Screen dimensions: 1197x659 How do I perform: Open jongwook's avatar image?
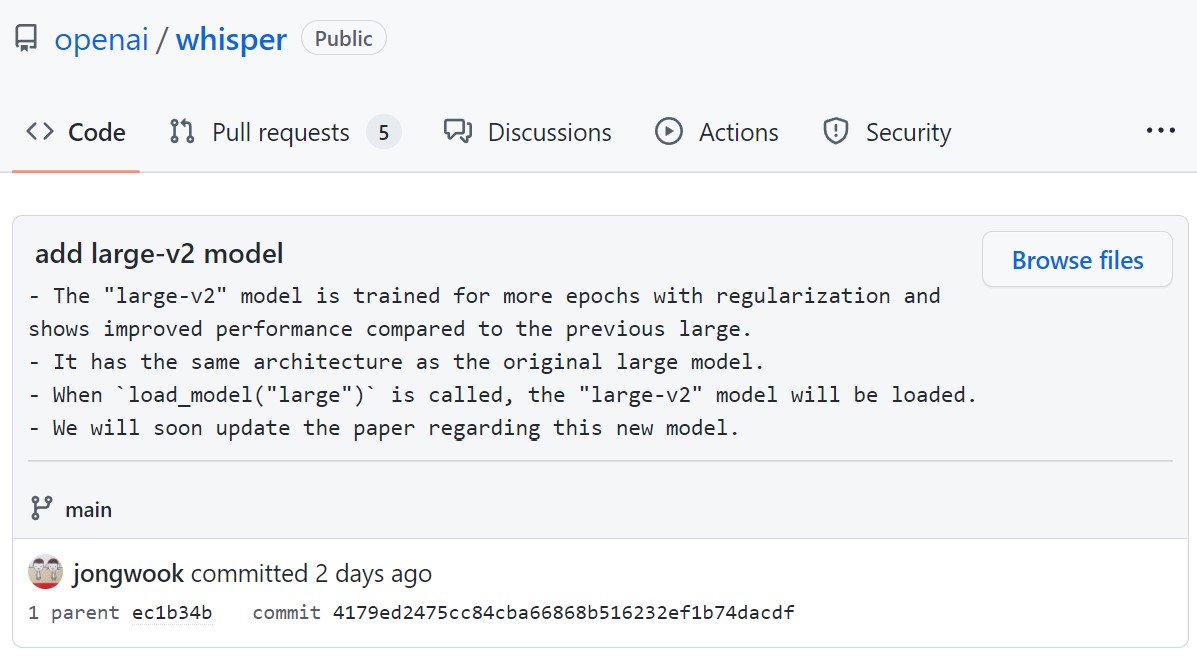tap(45, 572)
